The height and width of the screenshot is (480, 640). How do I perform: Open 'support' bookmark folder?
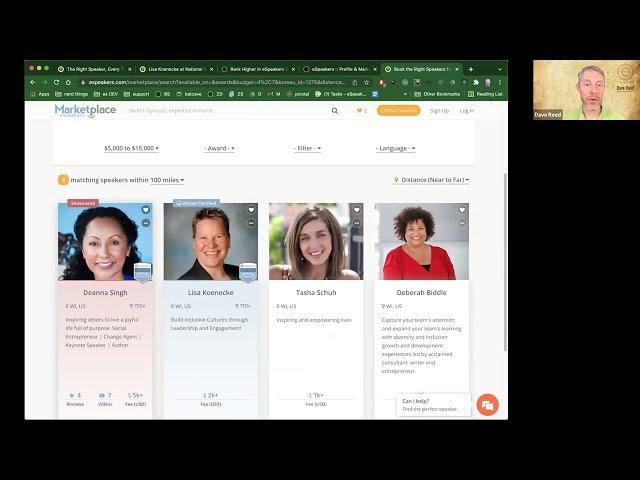[136, 94]
